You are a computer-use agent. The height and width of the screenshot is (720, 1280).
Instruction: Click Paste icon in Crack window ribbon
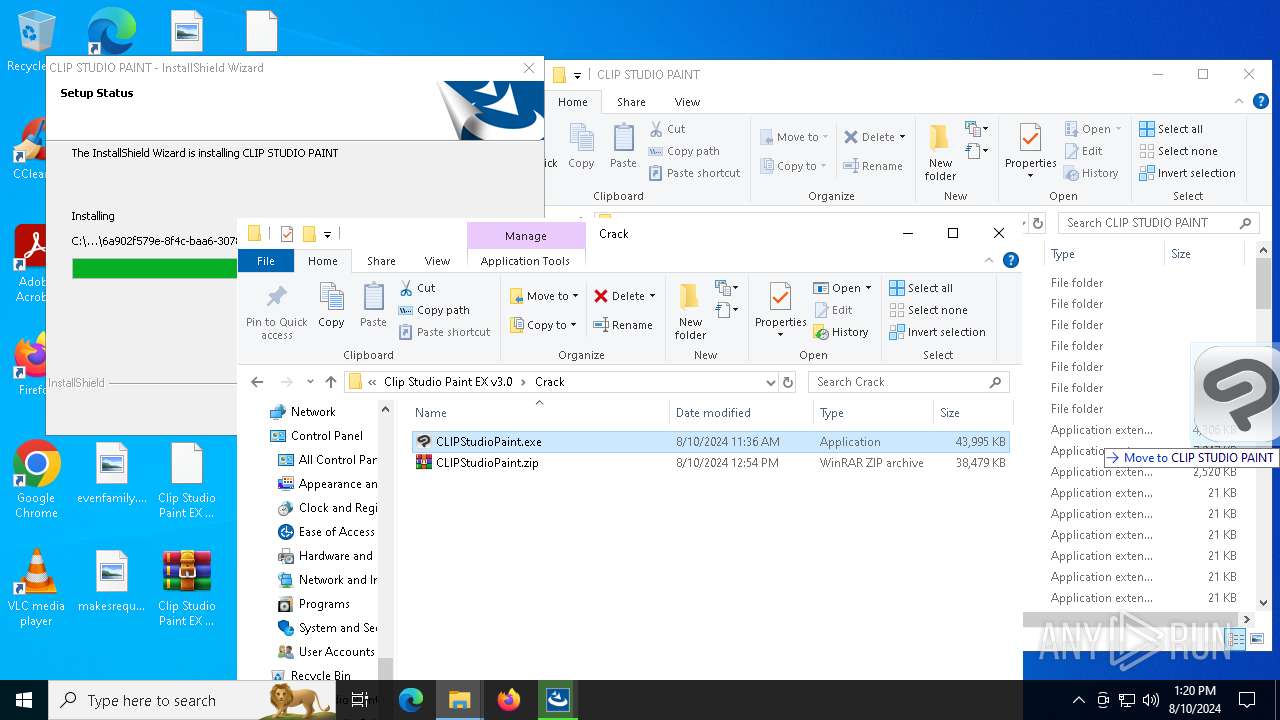[x=373, y=305]
